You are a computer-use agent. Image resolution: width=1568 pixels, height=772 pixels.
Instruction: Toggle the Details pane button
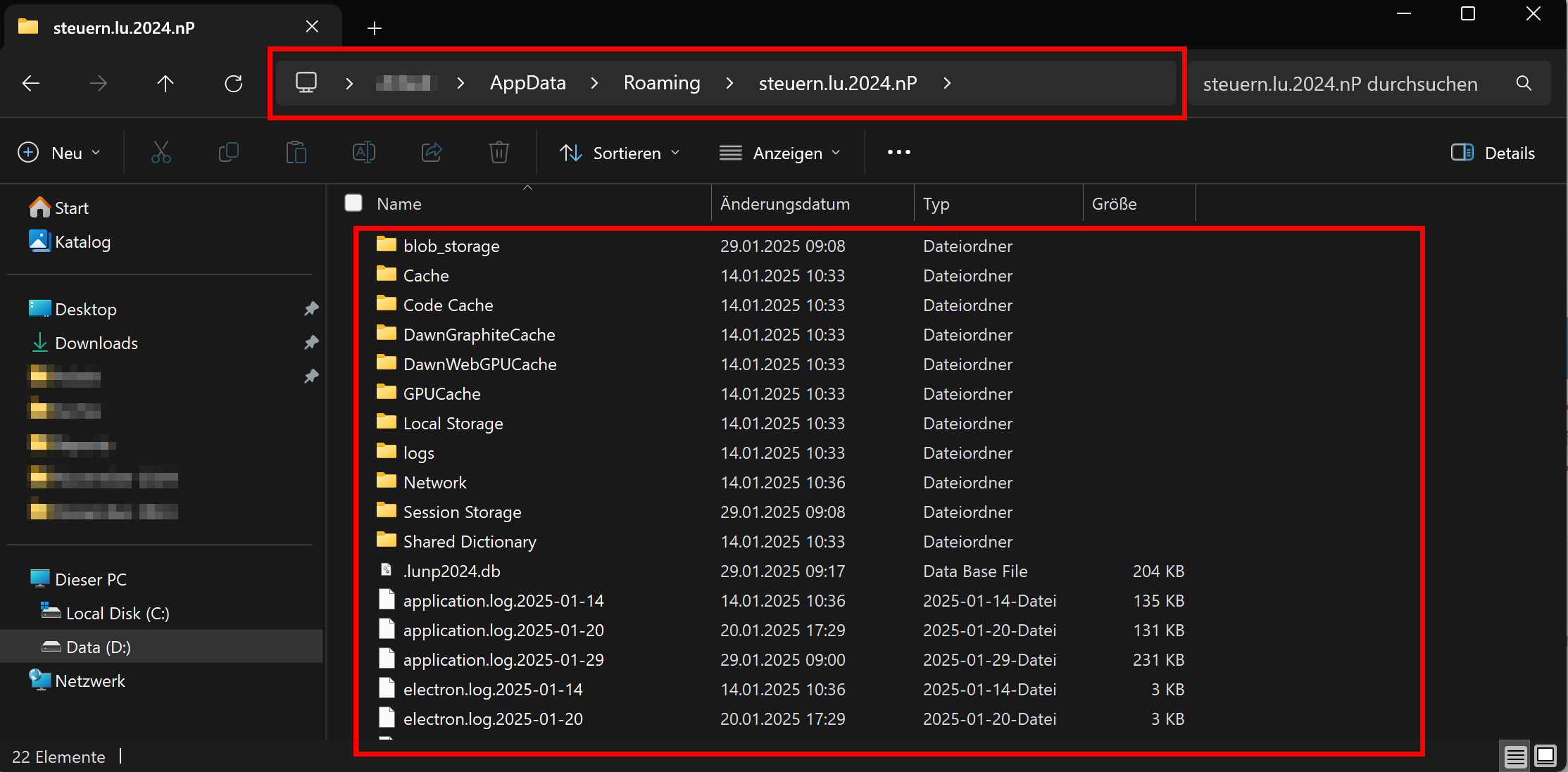(x=1493, y=153)
